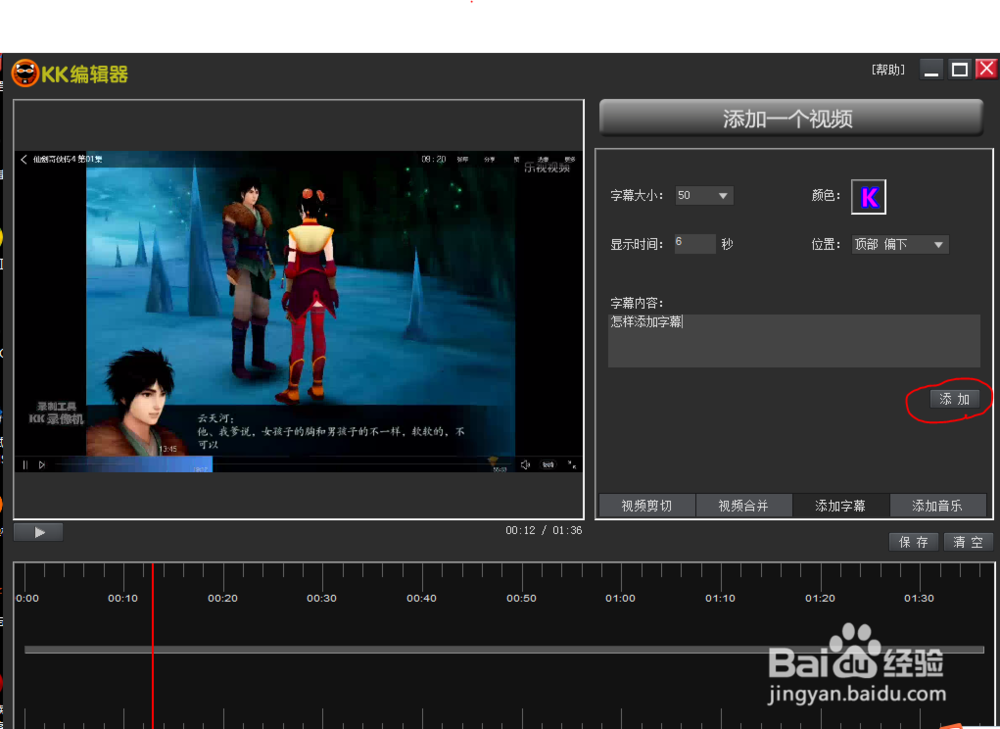
Task: Click inside the 字幕内容 text area
Action: point(794,341)
